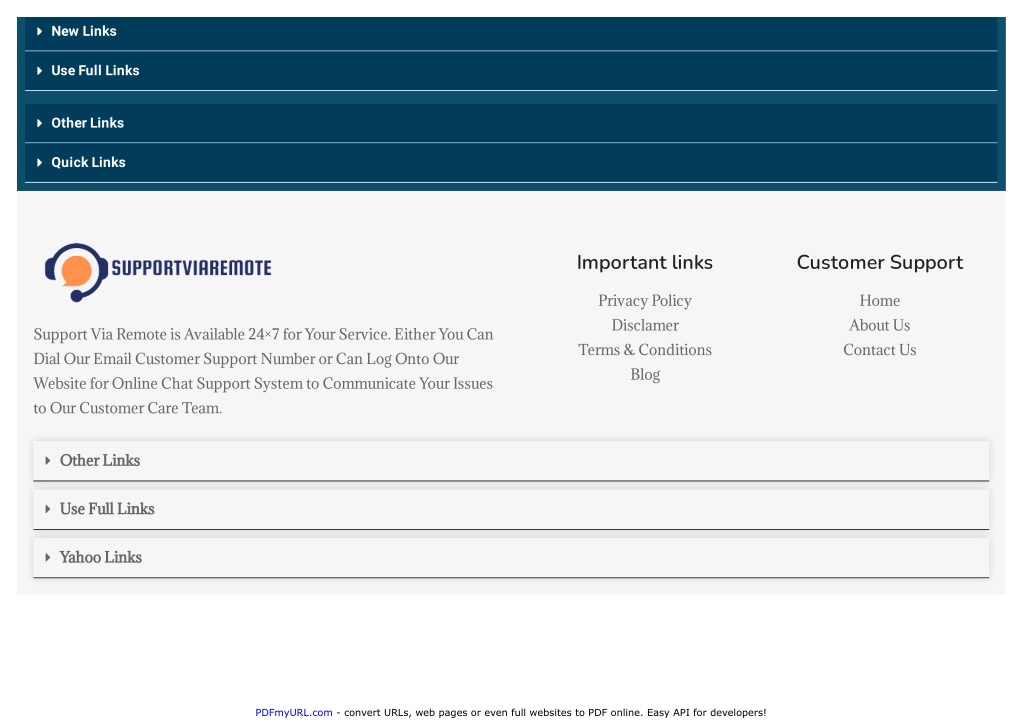The width and height of the screenshot is (1024, 723).
Task: Open the About Us link
Action: tap(879, 325)
